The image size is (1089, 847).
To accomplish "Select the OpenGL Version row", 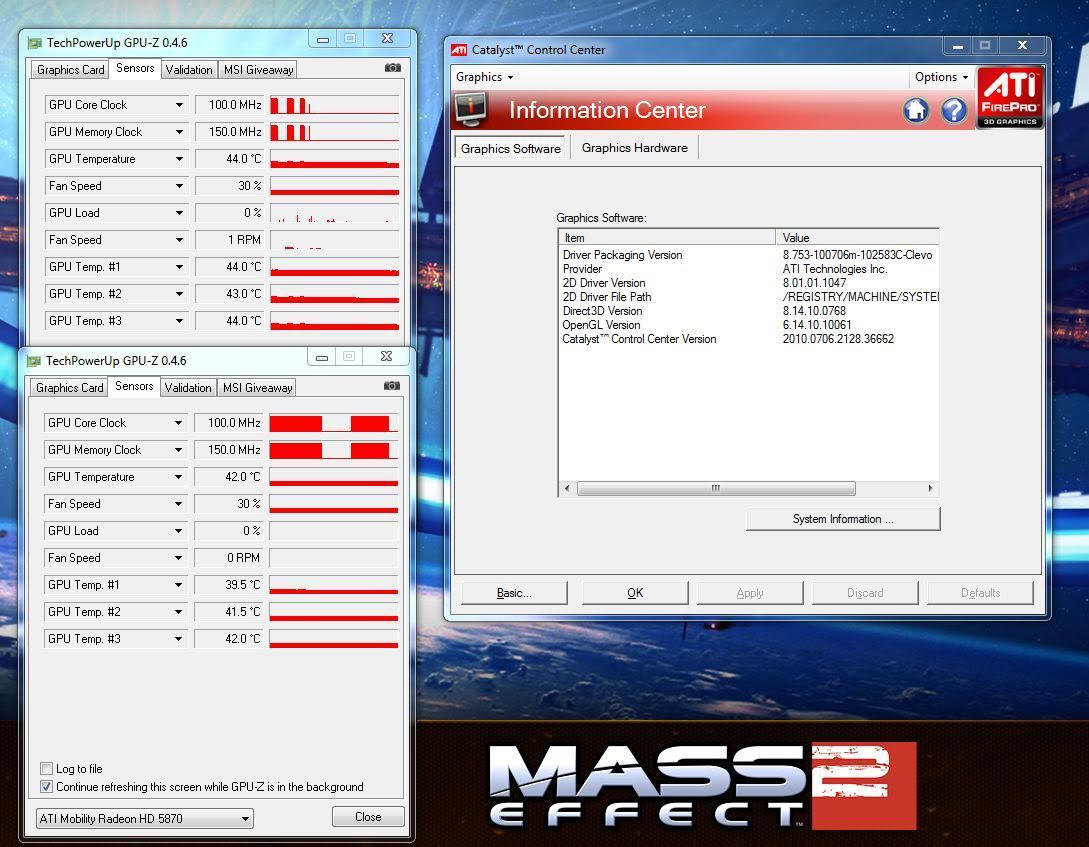I will click(x=749, y=325).
